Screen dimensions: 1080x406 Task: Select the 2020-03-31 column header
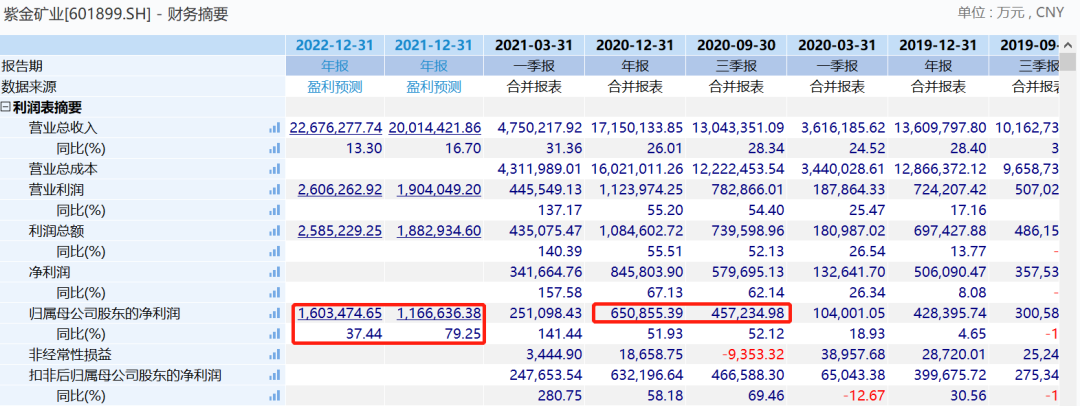pyautogui.click(x=837, y=45)
